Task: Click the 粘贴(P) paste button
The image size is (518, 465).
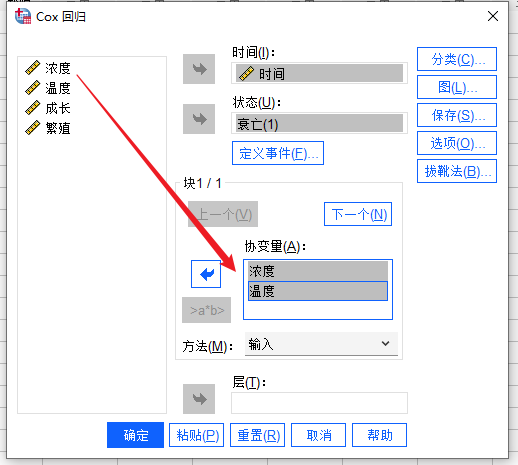Action: 196,435
